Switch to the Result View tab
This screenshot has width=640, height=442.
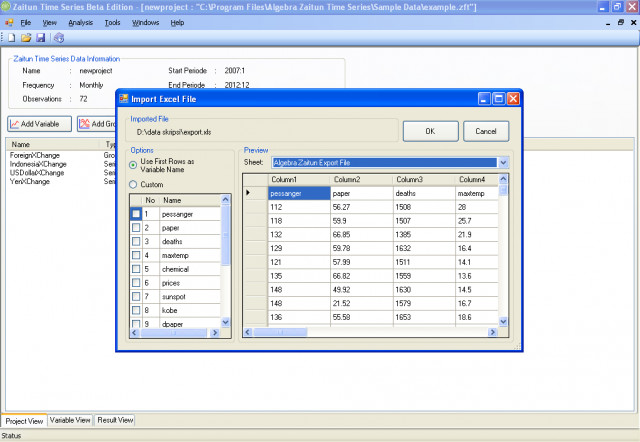(115, 420)
